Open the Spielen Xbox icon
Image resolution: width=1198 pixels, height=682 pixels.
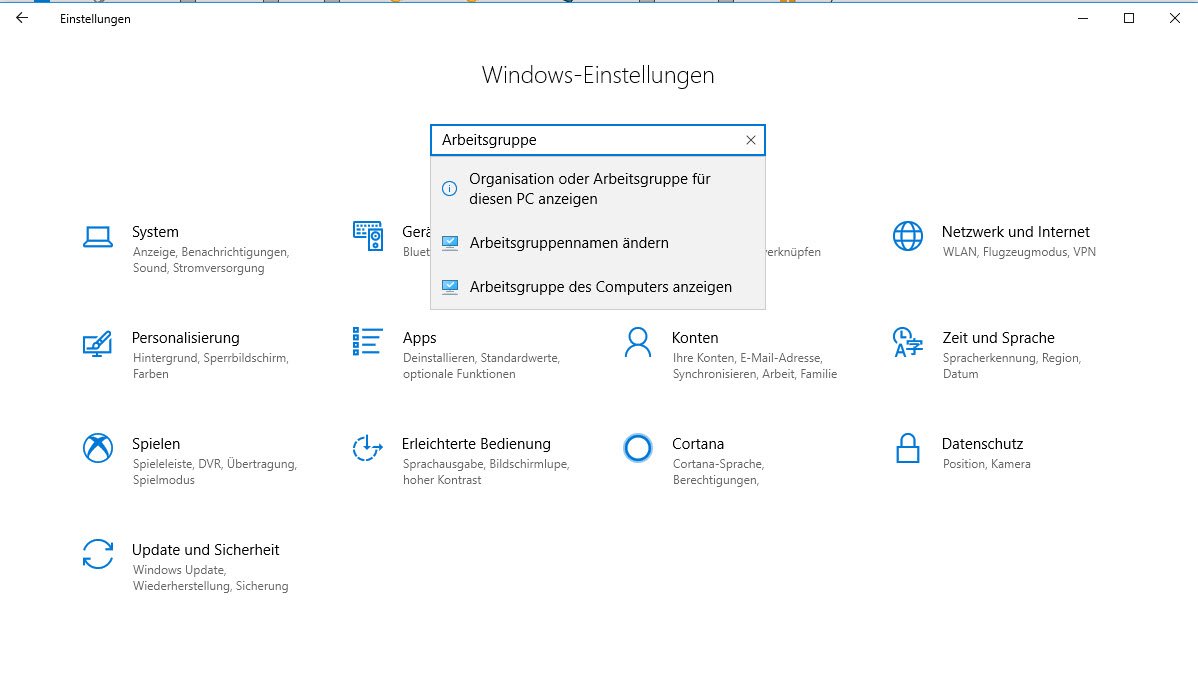(x=98, y=448)
